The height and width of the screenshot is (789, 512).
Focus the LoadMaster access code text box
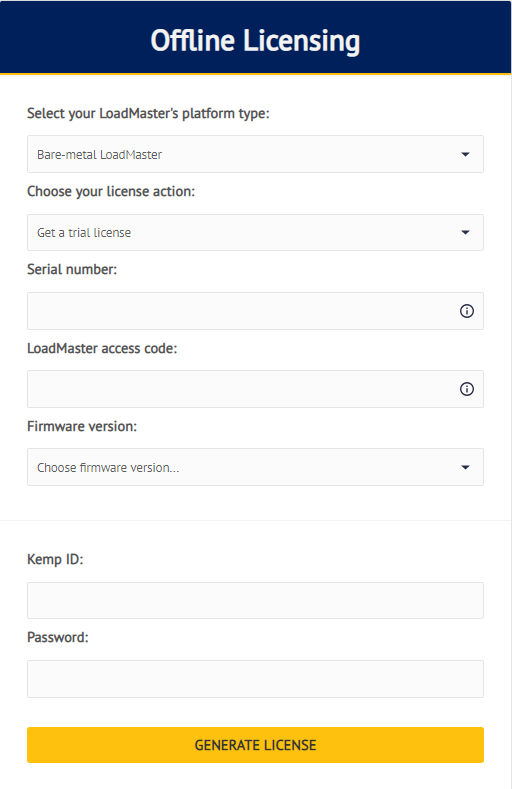tap(255, 389)
